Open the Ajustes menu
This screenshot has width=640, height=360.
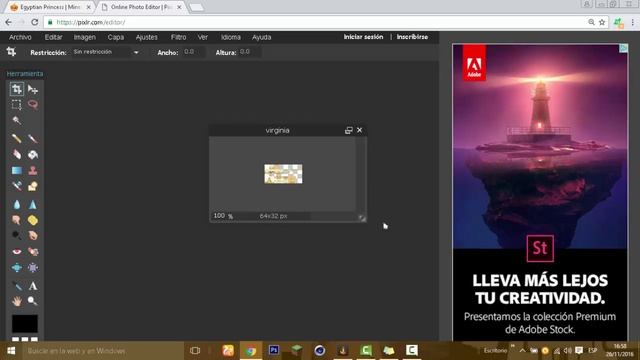pos(147,37)
